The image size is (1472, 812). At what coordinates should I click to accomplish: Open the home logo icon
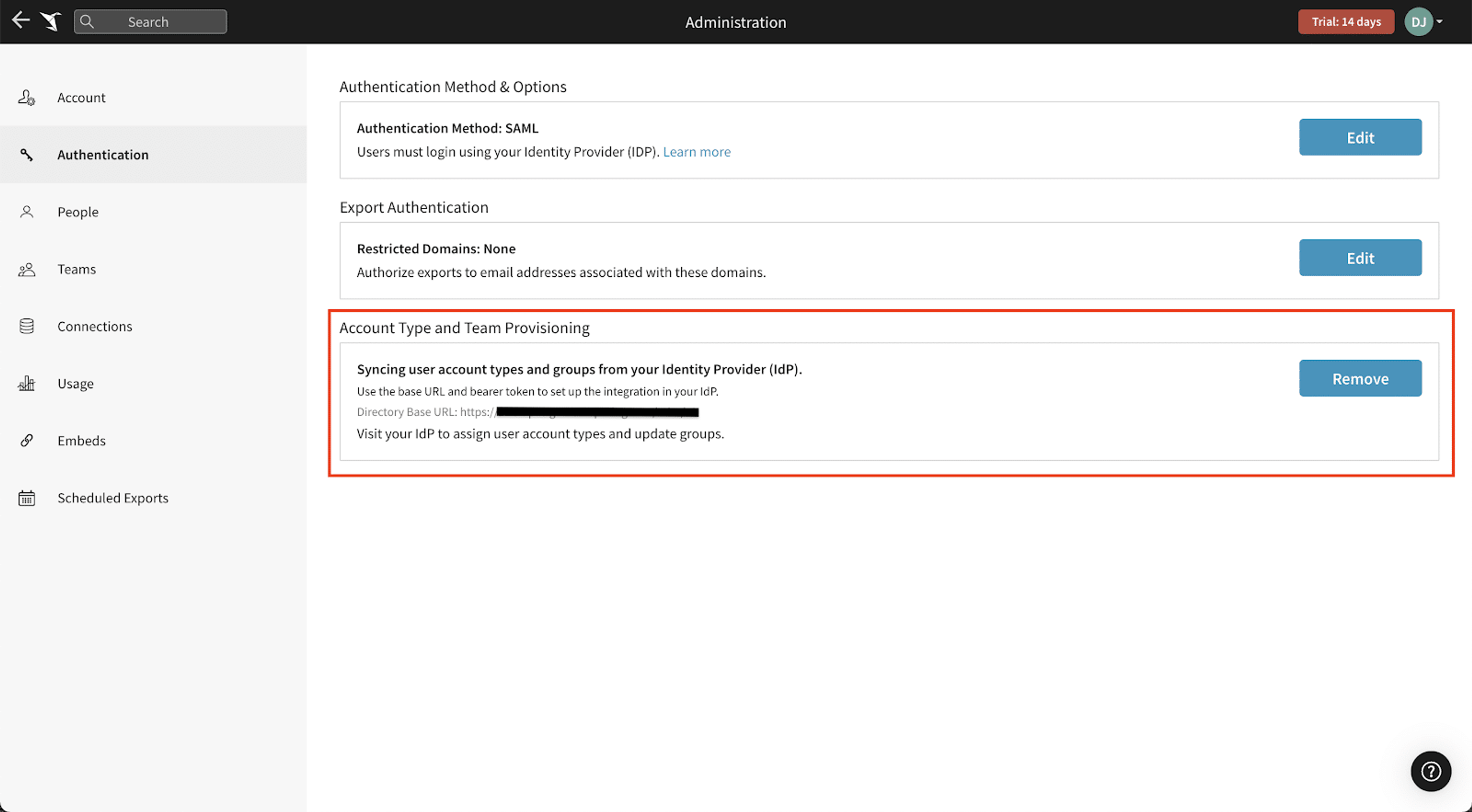coord(51,21)
